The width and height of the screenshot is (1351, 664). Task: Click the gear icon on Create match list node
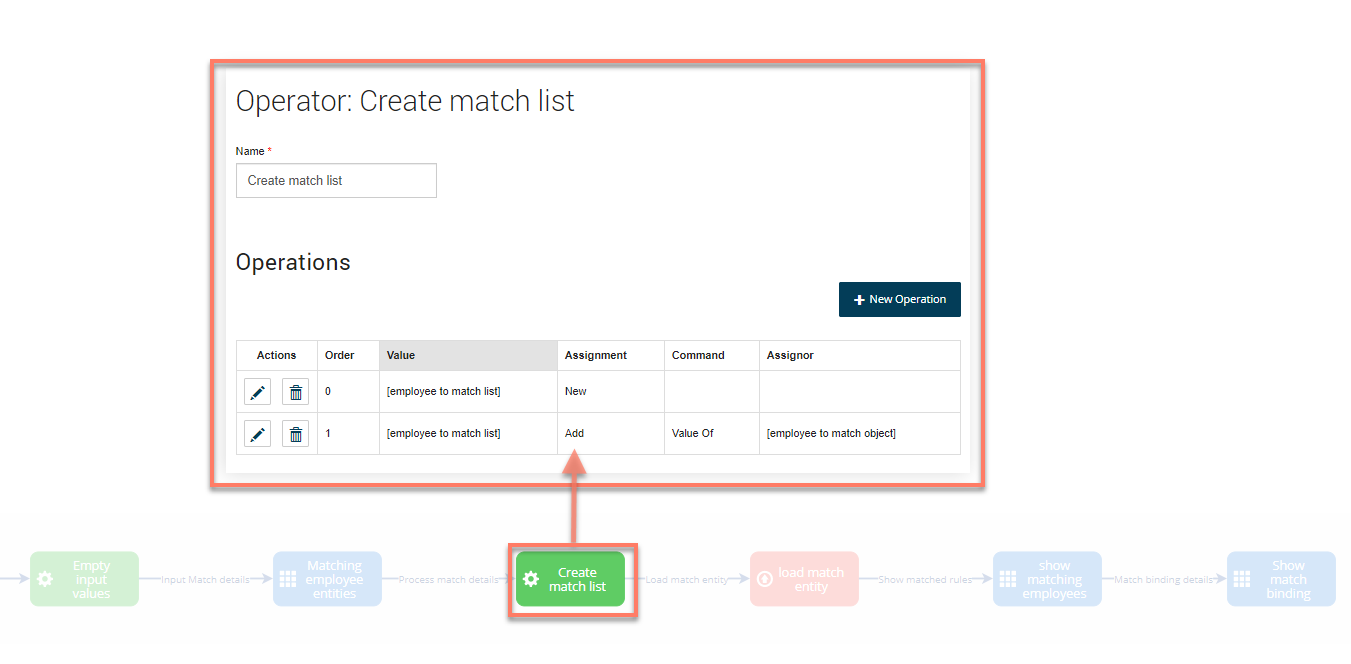[531, 578]
